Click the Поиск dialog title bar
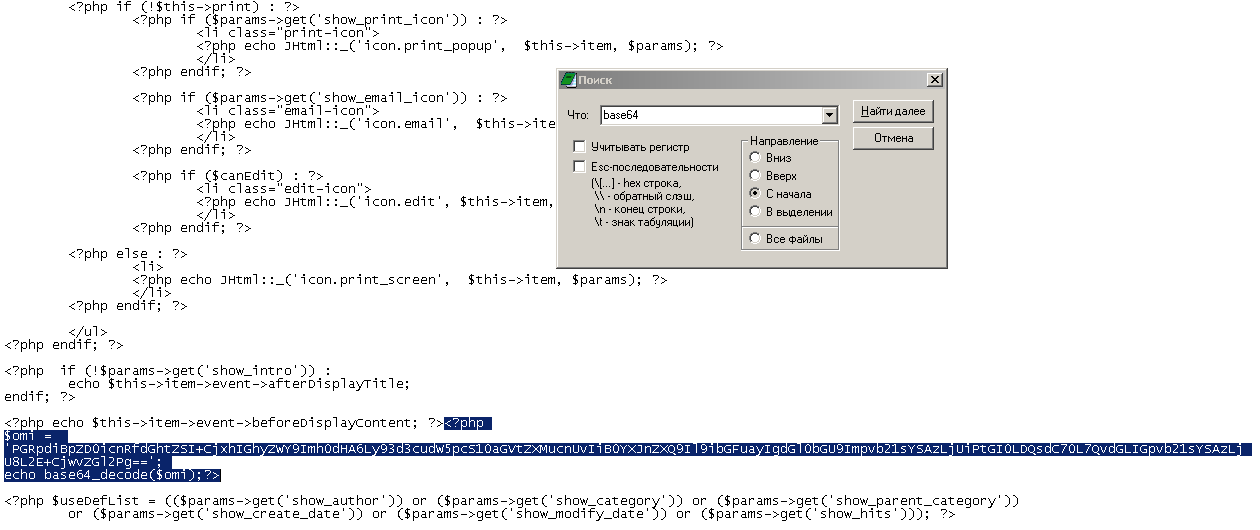The image size is (1260, 530). click(x=750, y=80)
